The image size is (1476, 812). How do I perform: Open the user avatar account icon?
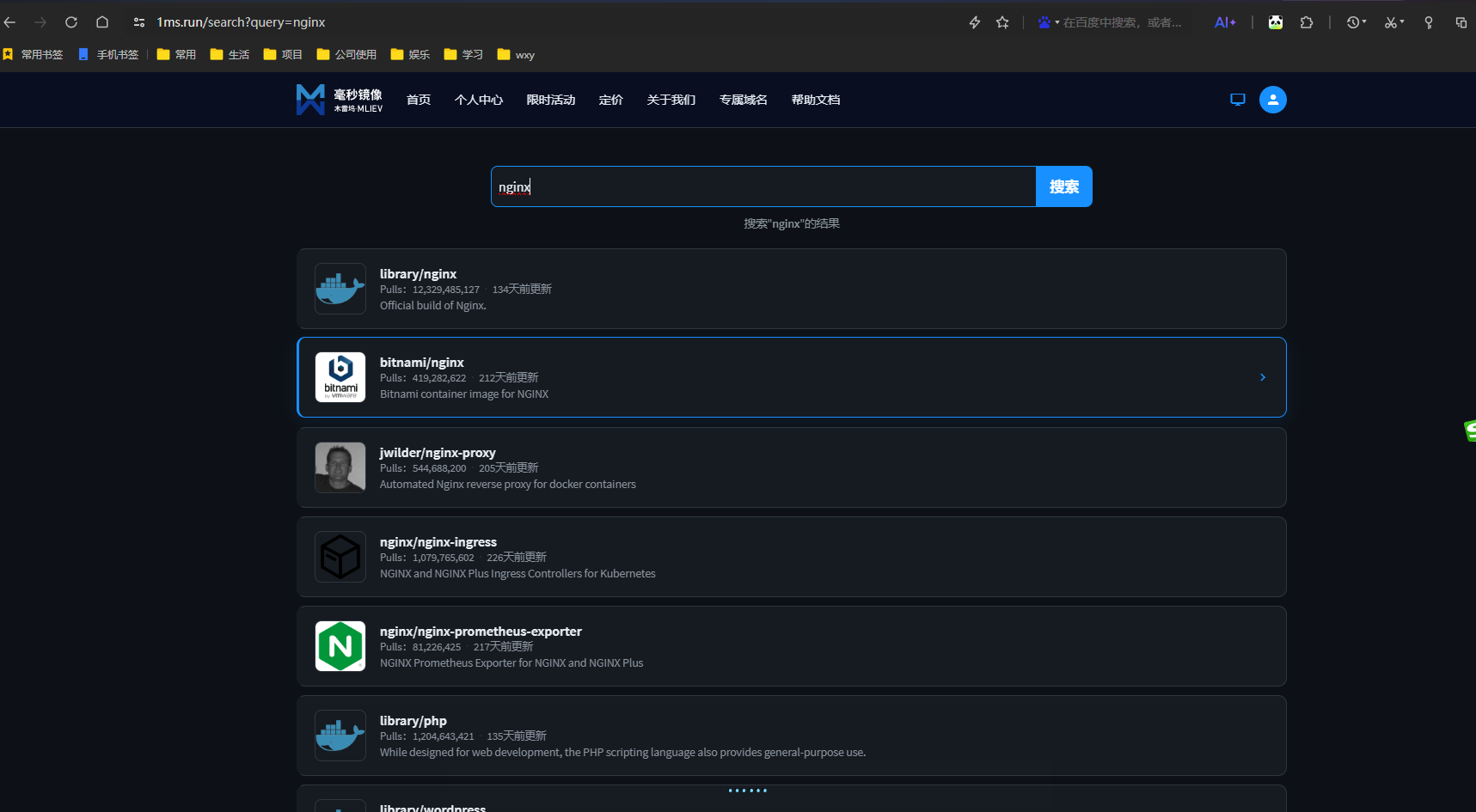pos(1273,100)
